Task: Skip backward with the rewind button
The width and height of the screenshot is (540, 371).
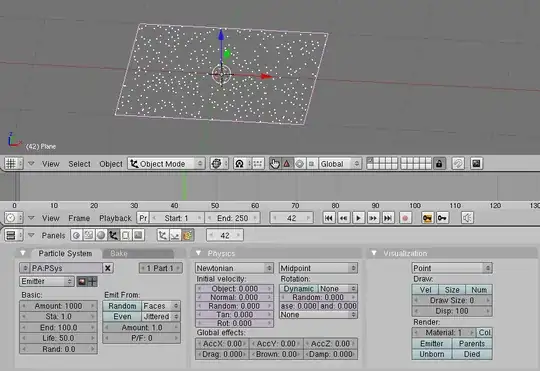Action: (x=344, y=218)
